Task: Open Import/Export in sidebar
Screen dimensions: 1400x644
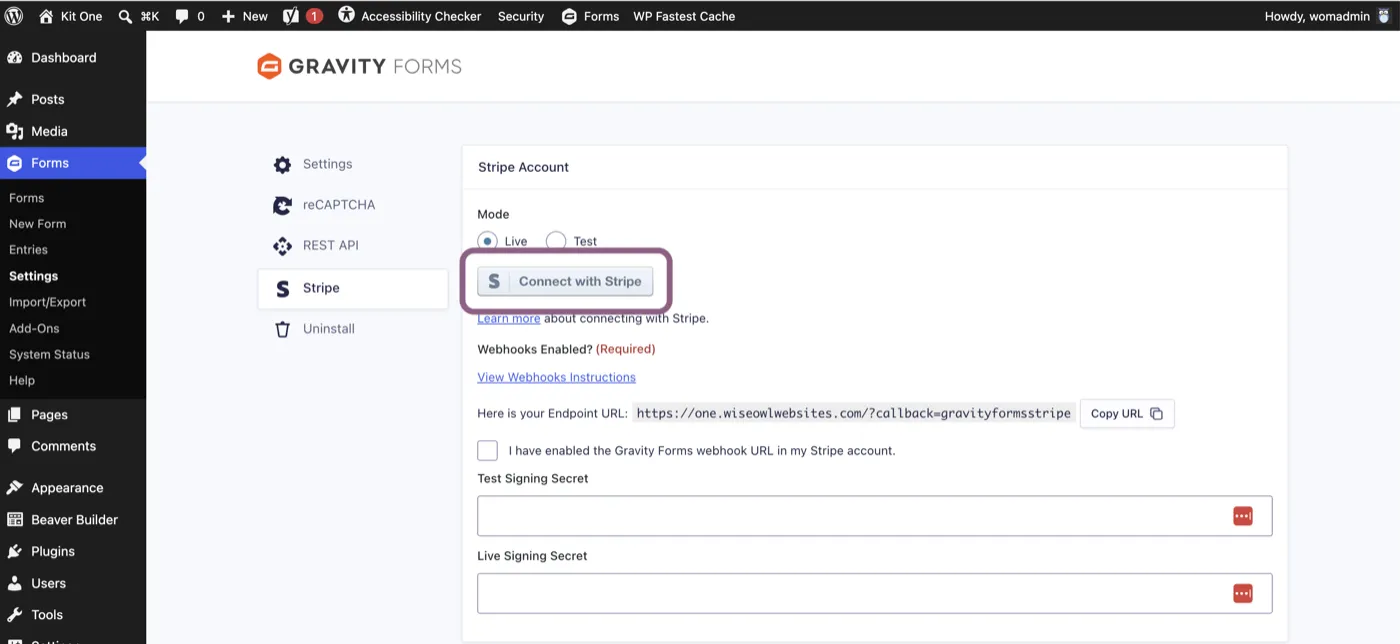Action: coord(48,302)
